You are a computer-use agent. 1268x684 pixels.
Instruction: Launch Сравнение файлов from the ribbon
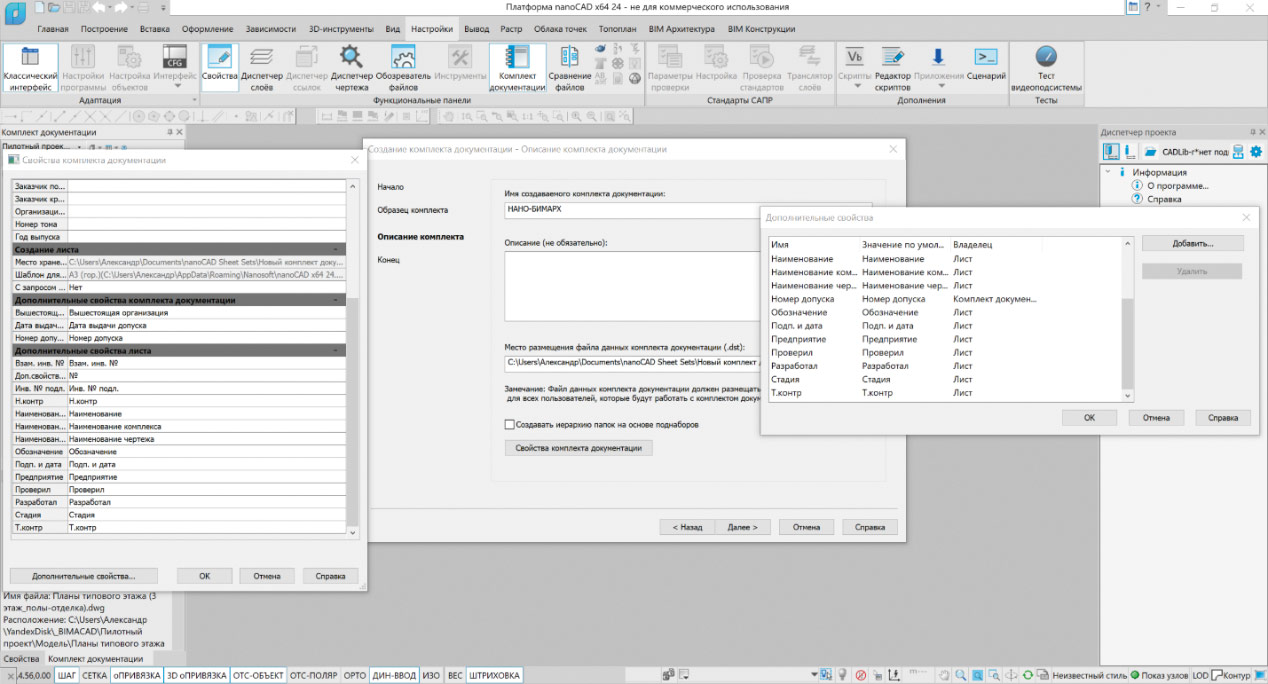tap(569, 68)
